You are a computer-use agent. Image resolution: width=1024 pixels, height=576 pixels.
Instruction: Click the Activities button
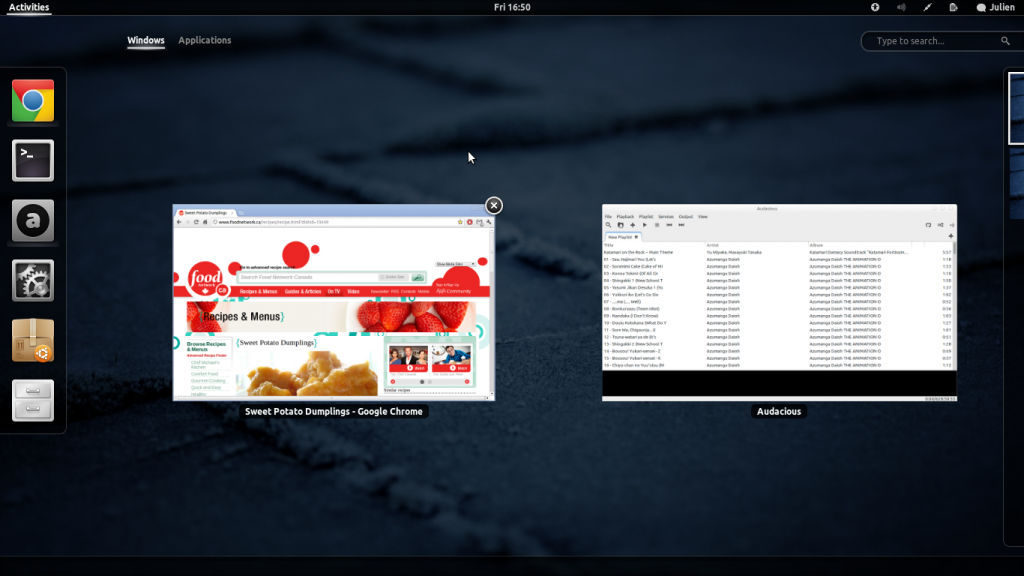pyautogui.click(x=28, y=7)
